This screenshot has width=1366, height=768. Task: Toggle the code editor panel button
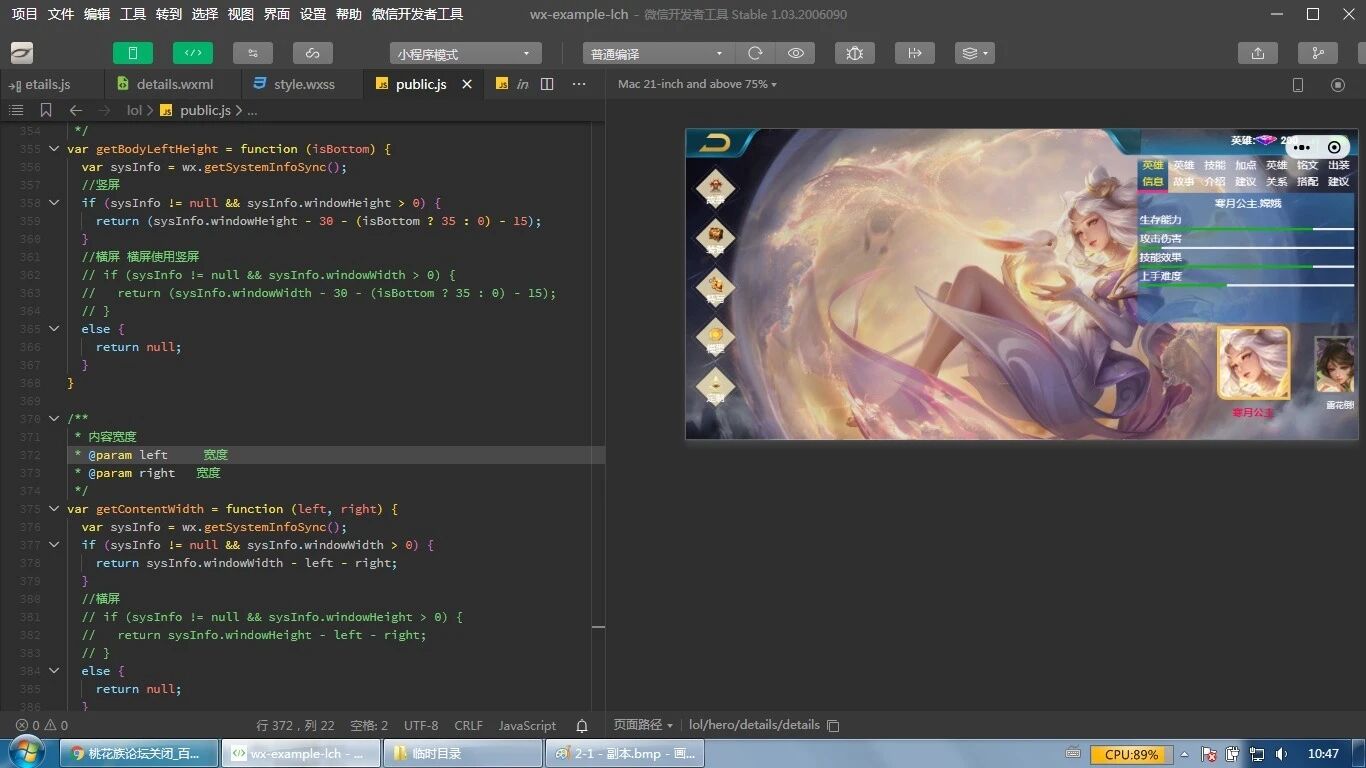click(x=193, y=53)
